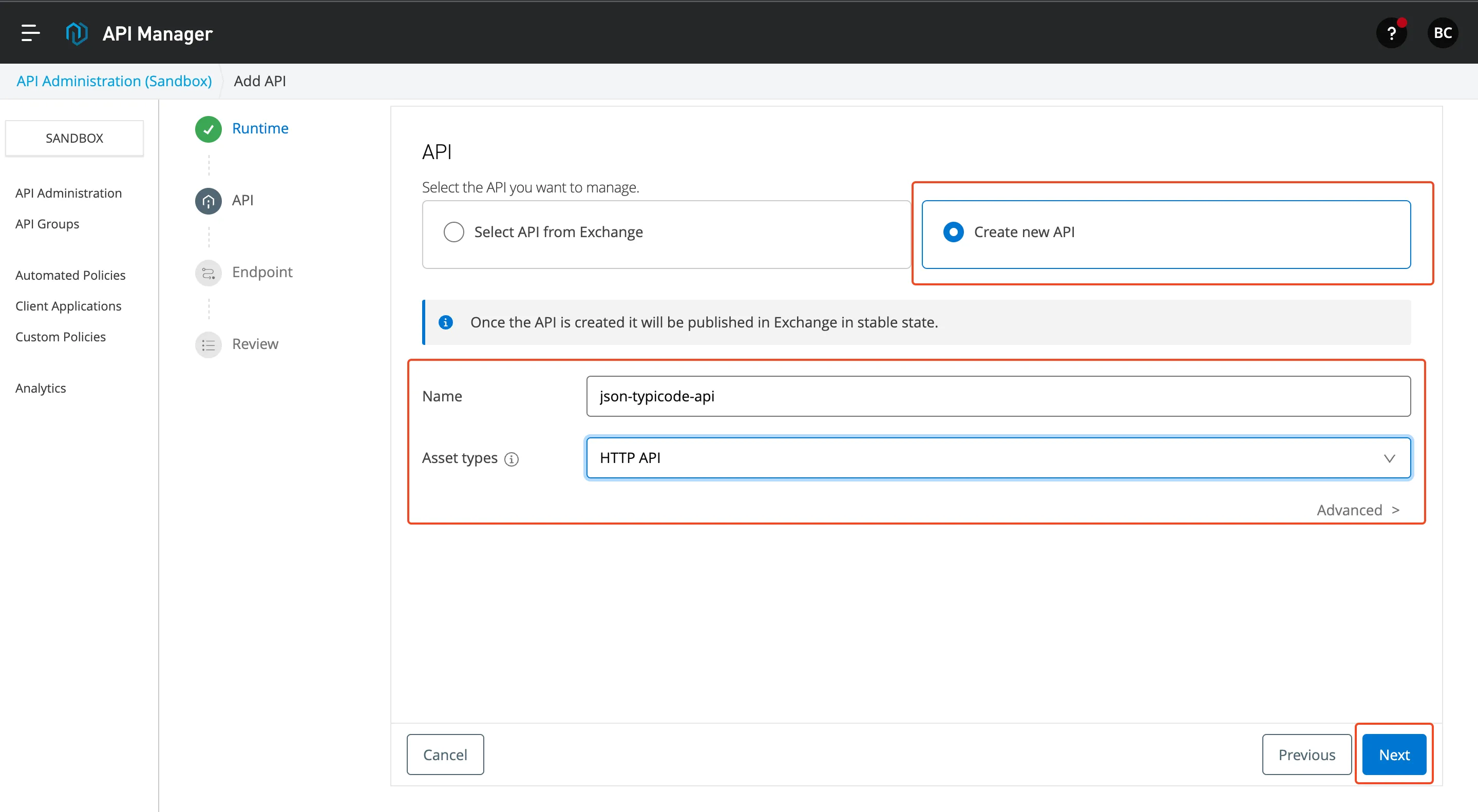1478x812 pixels.
Task: Select the 'Create new API' radio button
Action: (954, 231)
